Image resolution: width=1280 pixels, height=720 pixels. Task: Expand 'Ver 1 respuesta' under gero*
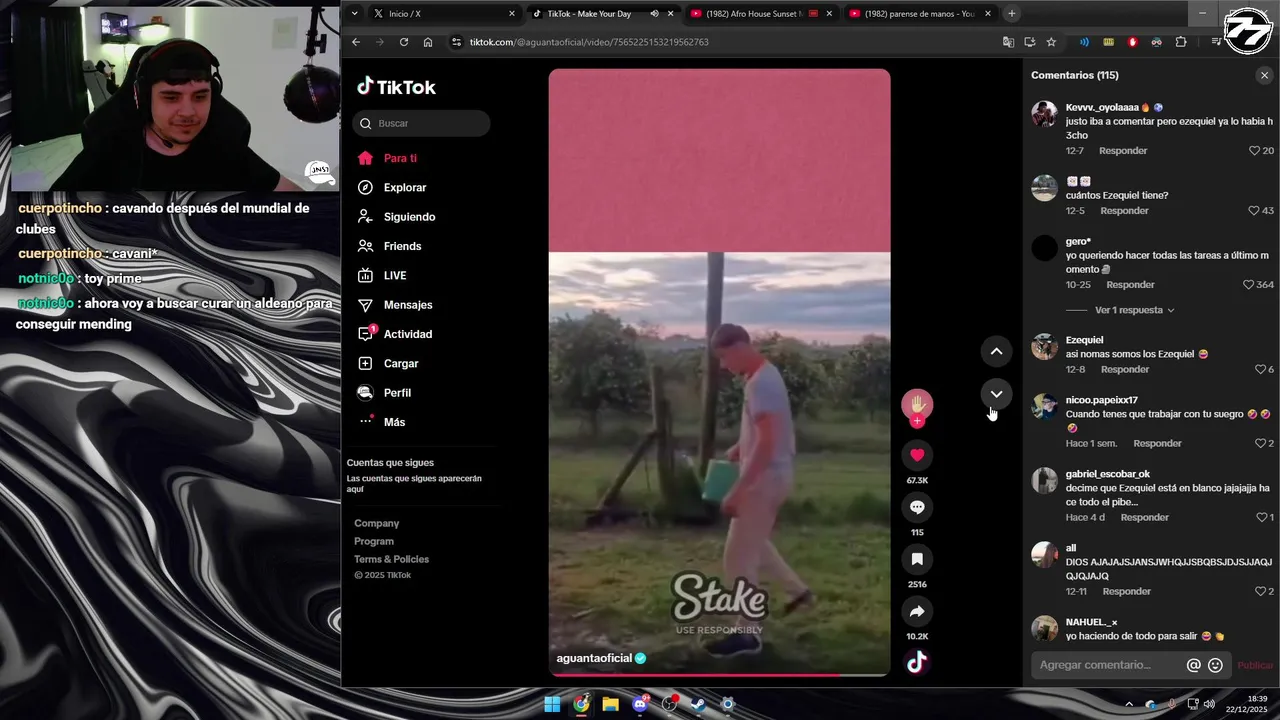pos(1134,310)
